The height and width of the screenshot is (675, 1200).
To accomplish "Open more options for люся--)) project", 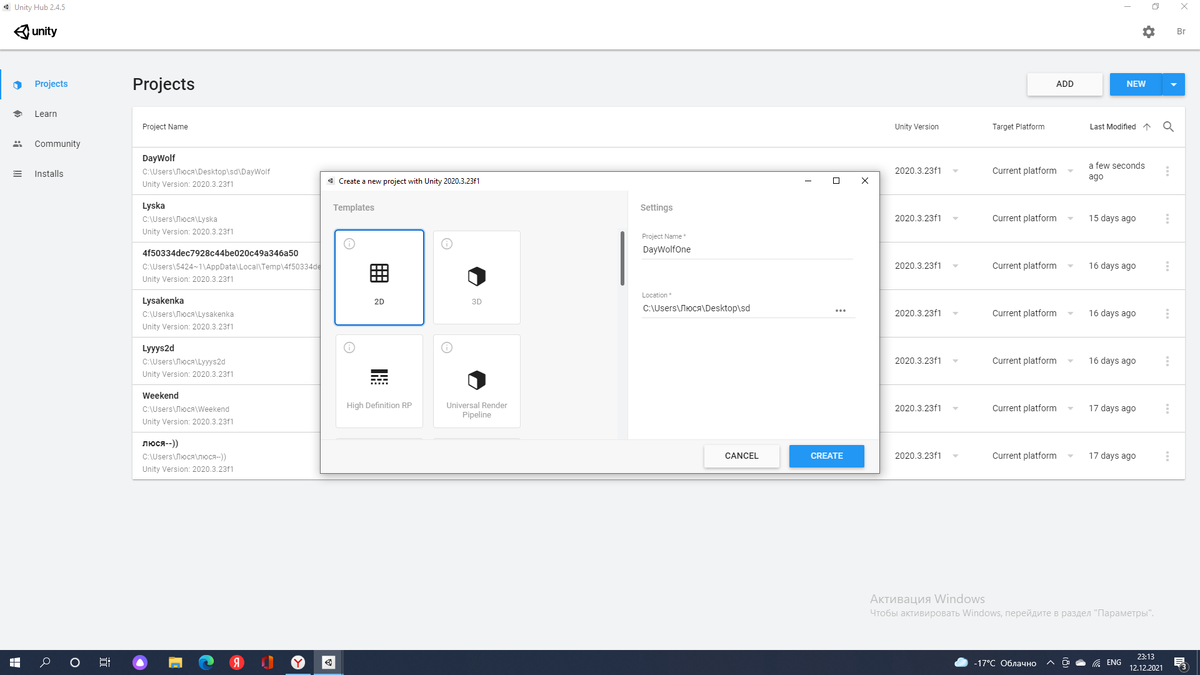I will pos(1167,456).
